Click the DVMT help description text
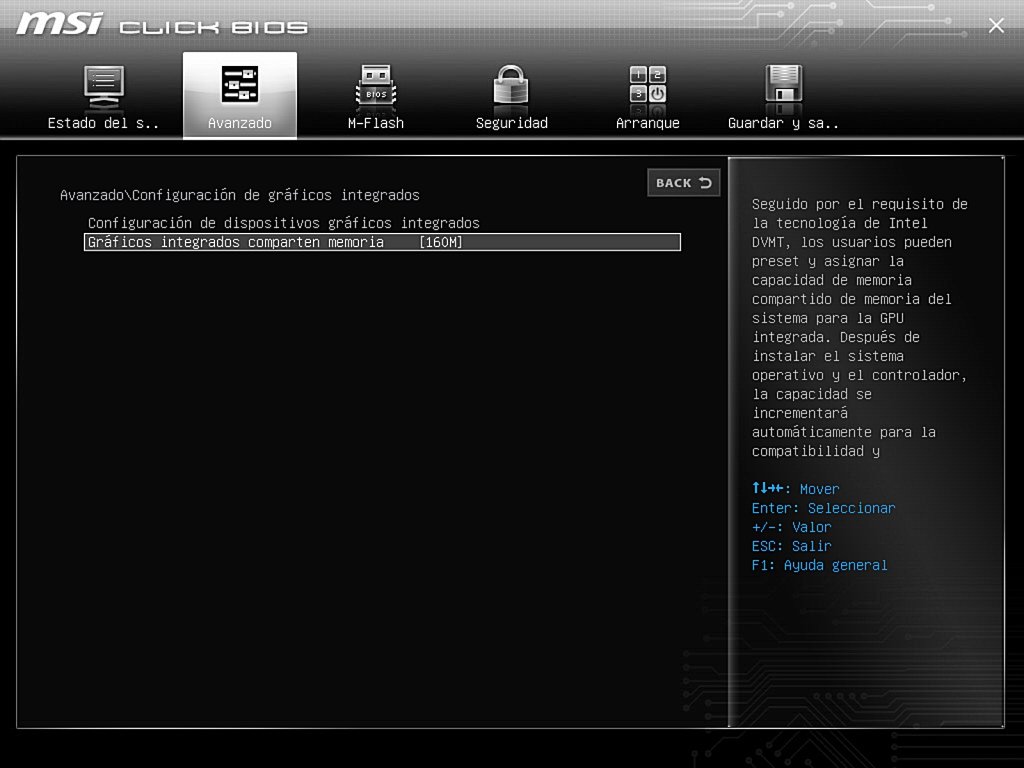Screen dimensions: 1024x768 859,327
